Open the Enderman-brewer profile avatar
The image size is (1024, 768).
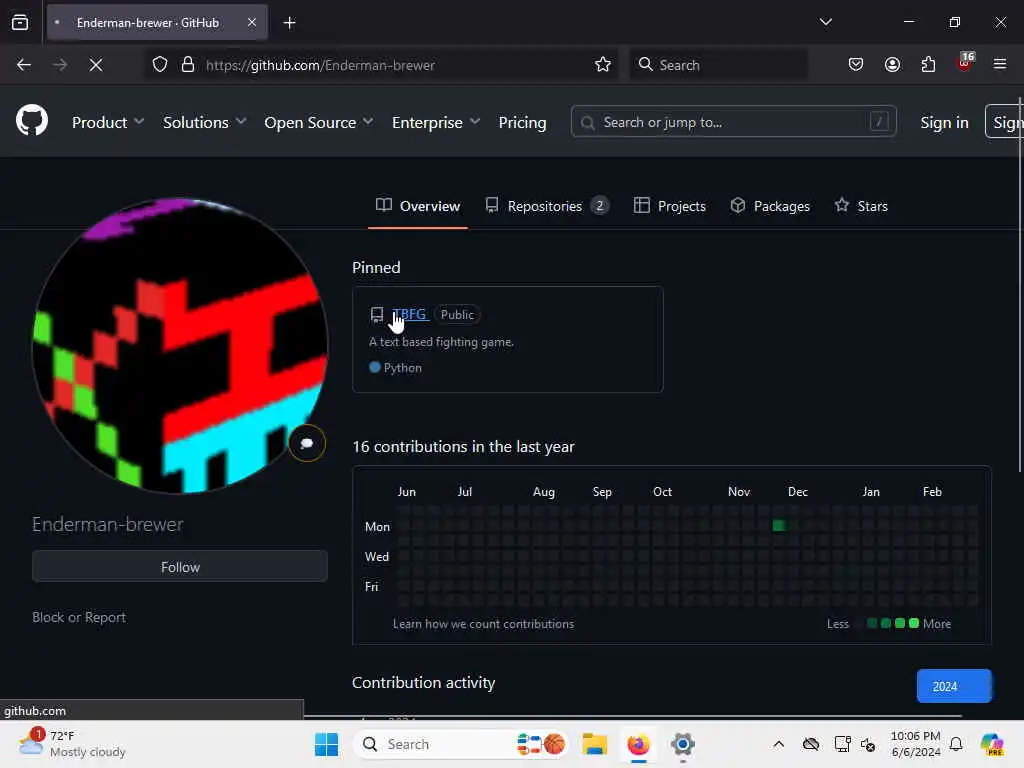180,345
